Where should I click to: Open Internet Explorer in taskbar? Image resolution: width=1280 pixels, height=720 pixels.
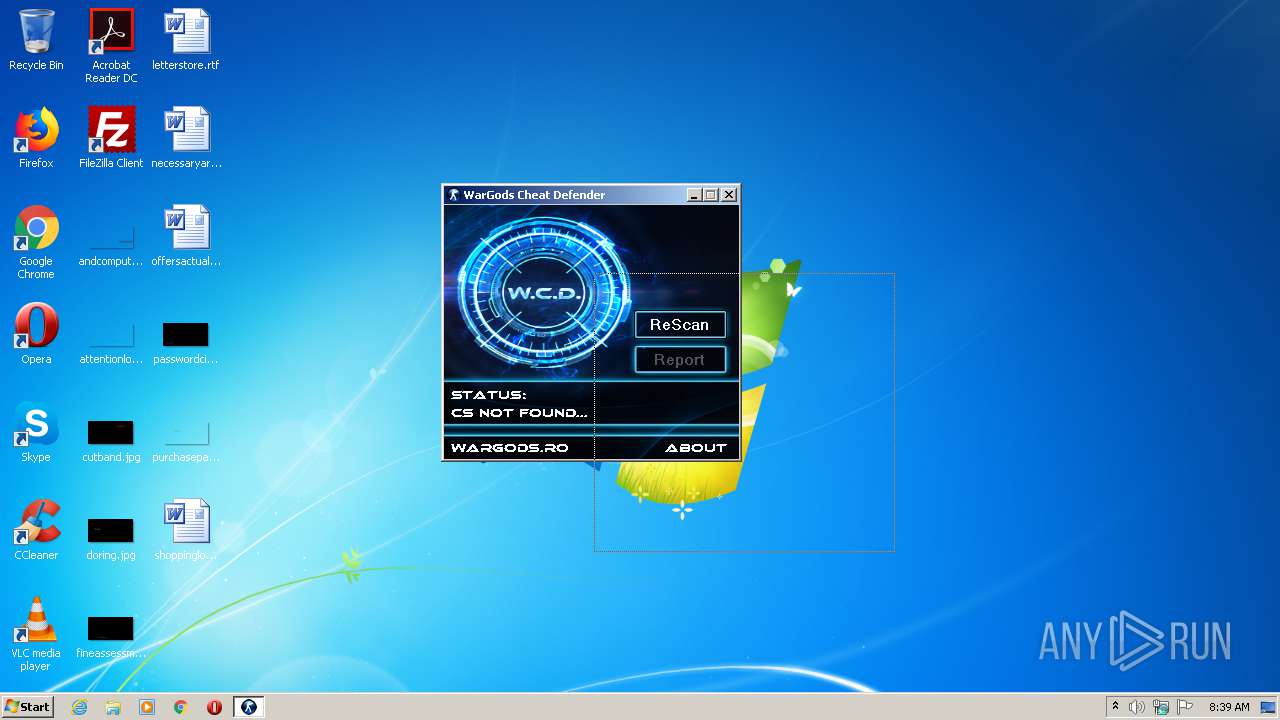click(80, 707)
